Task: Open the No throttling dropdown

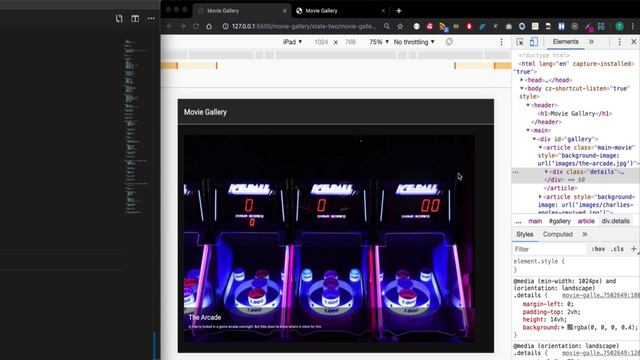Action: coord(414,42)
